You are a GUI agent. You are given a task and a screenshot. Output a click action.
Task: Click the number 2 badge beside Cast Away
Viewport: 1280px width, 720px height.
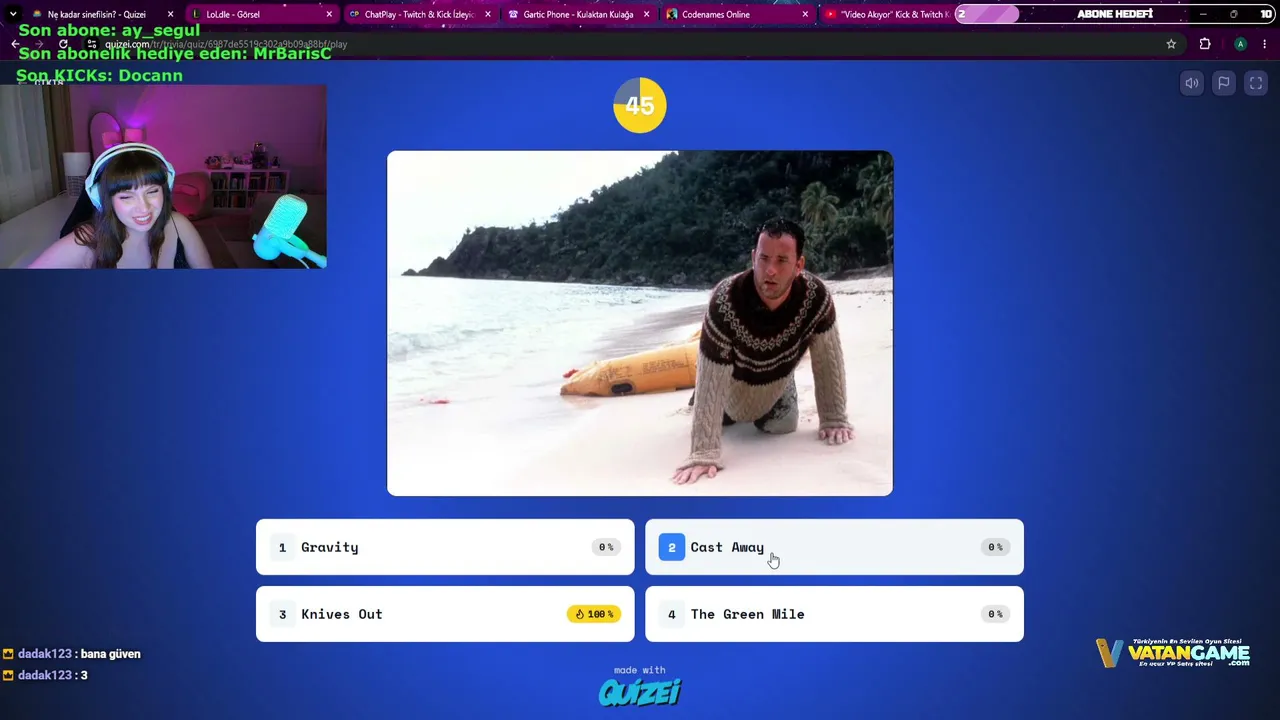point(672,547)
